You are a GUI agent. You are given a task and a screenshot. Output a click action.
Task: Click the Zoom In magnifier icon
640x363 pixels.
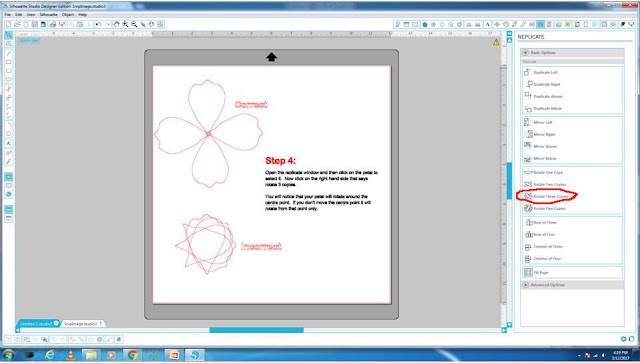click(x=125, y=24)
